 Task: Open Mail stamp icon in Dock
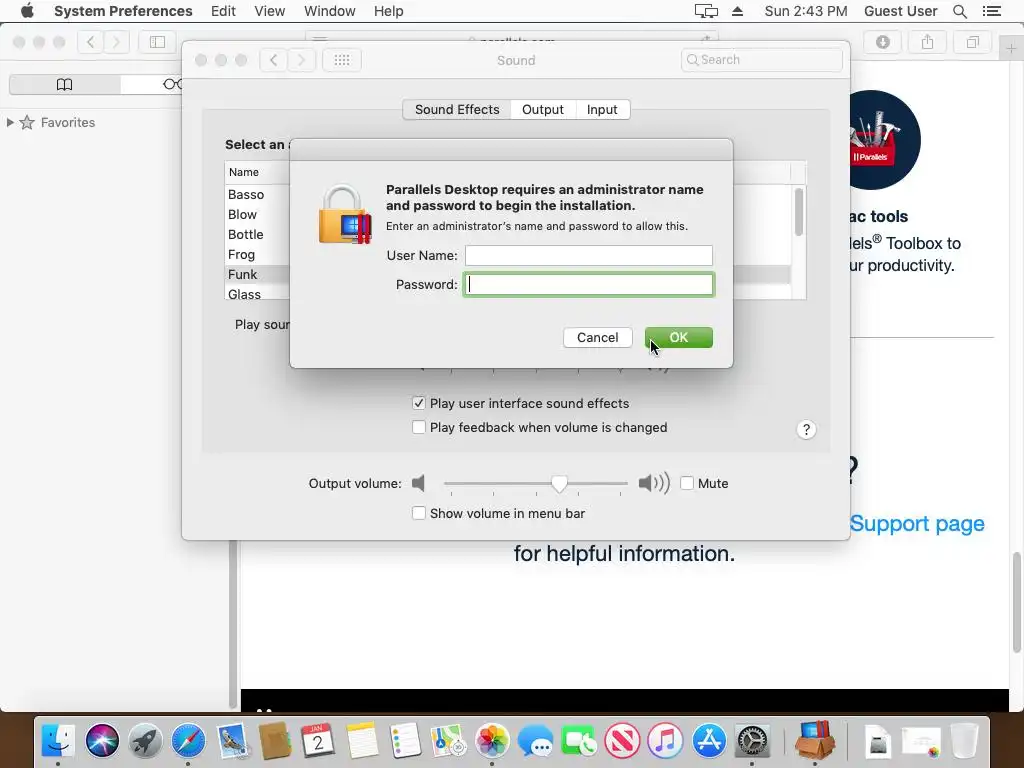tap(232, 741)
